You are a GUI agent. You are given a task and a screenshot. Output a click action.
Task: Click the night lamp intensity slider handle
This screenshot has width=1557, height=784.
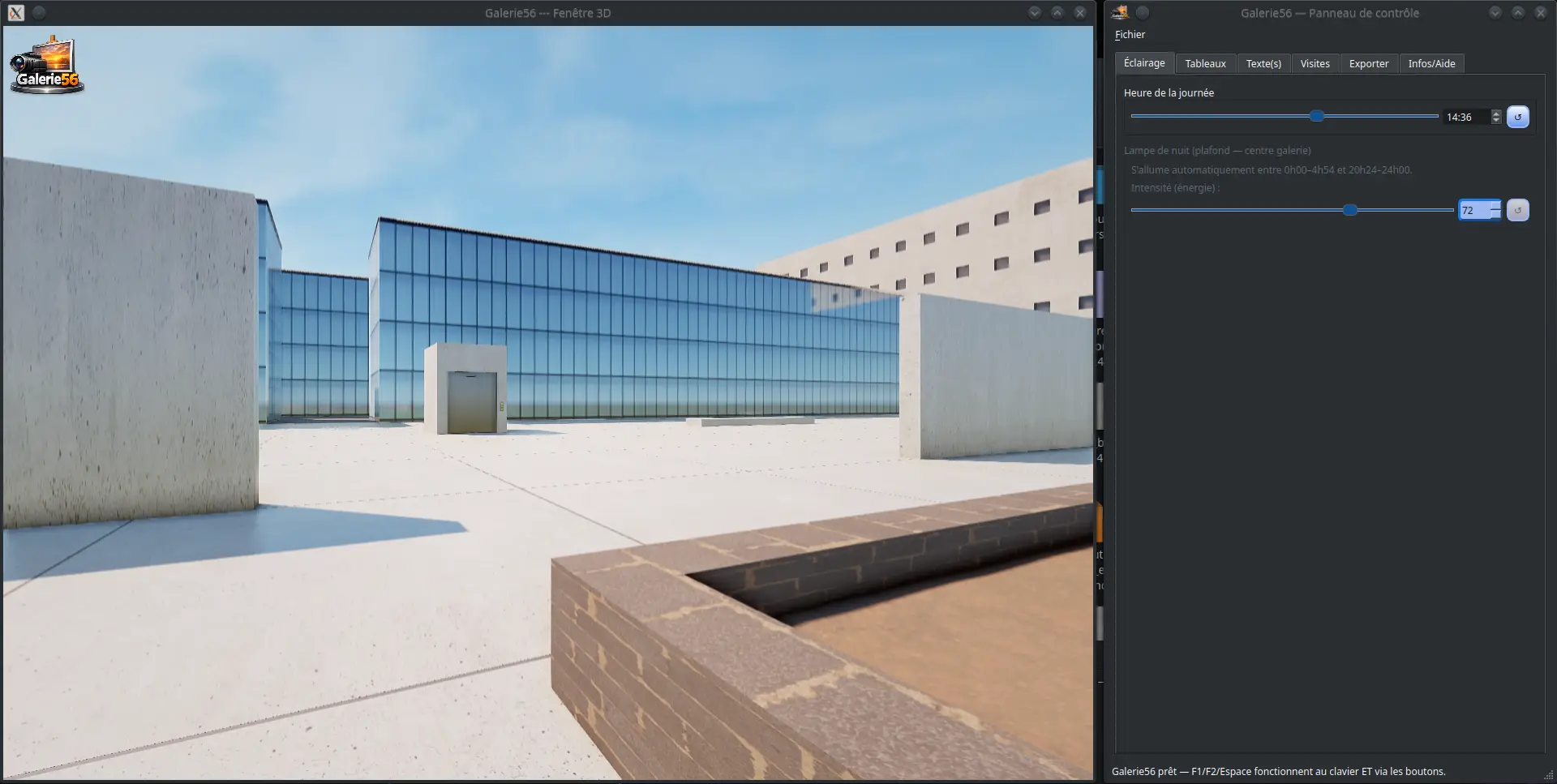[x=1350, y=210]
